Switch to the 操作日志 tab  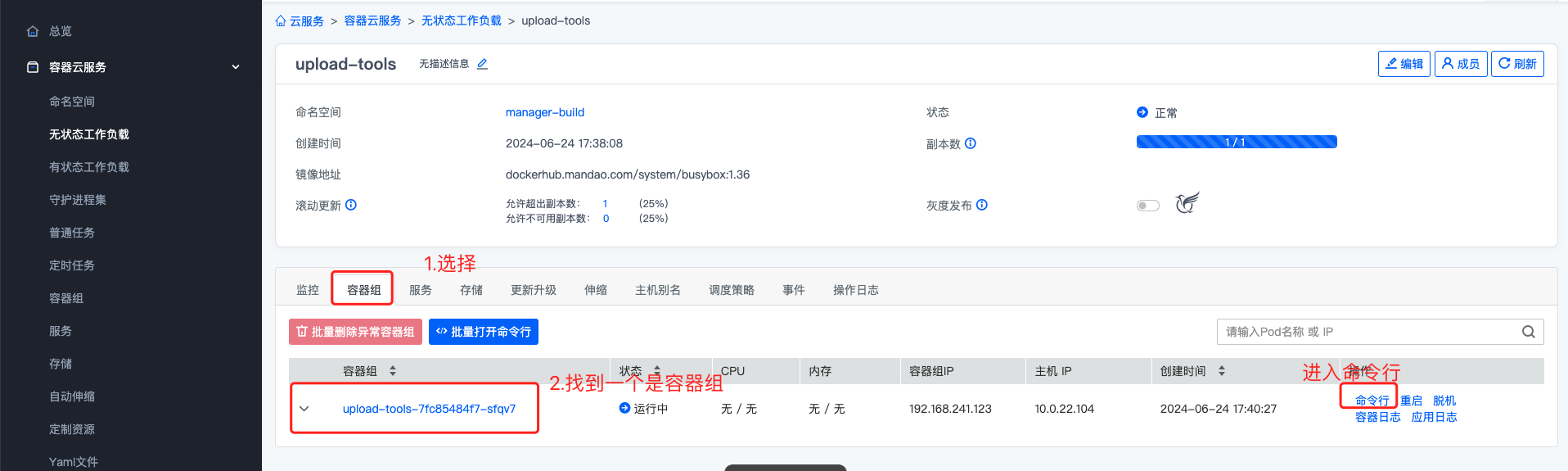[x=856, y=290]
